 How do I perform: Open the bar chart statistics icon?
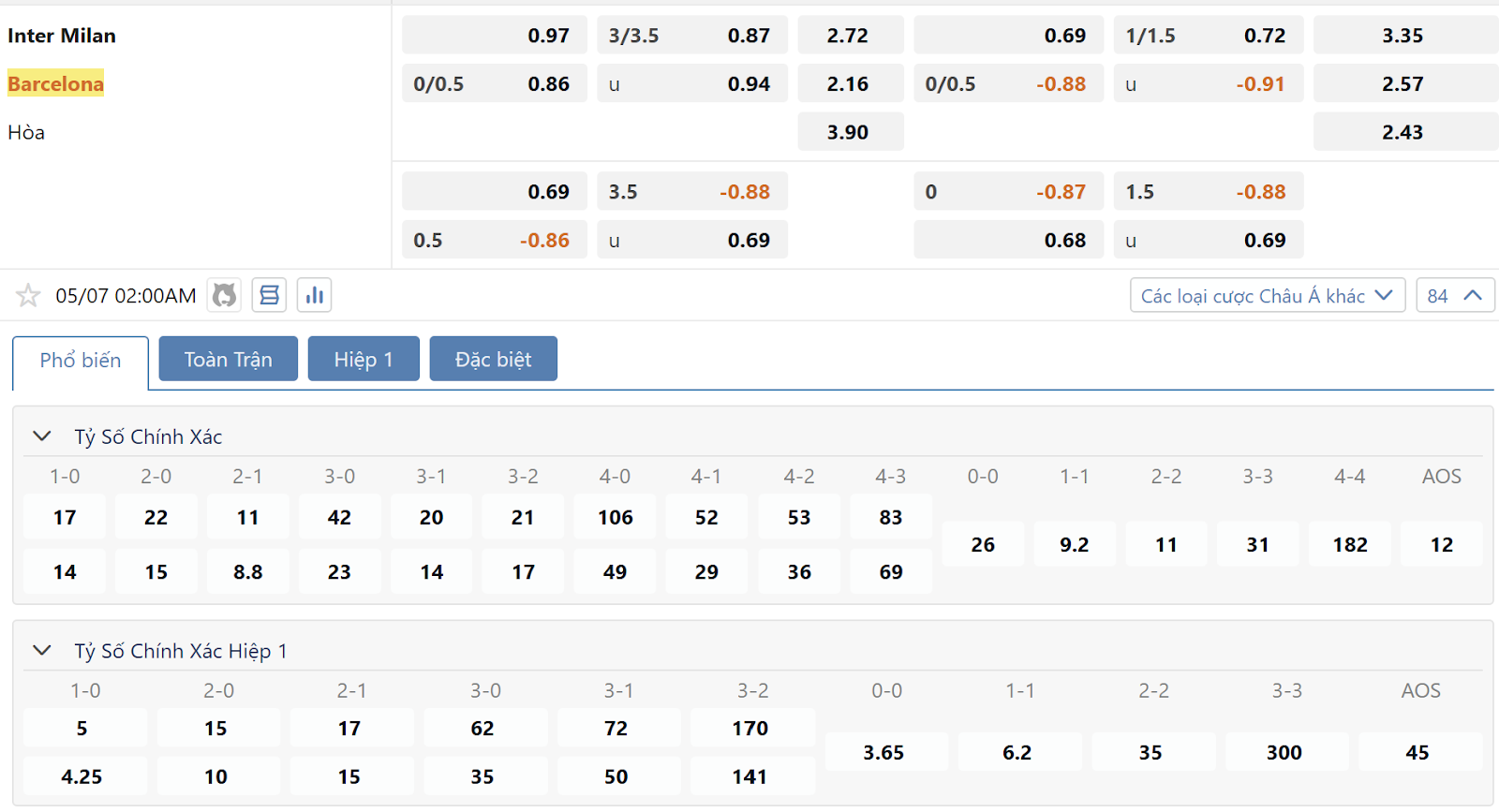point(315,295)
